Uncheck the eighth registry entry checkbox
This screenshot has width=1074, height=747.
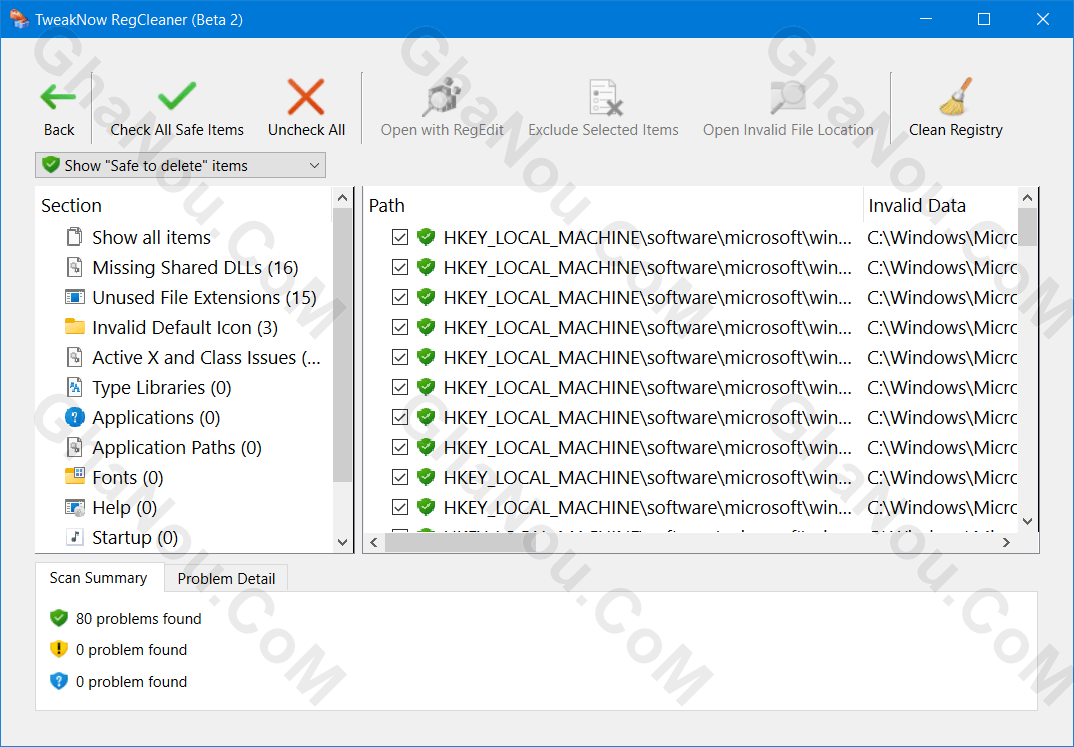[400, 448]
